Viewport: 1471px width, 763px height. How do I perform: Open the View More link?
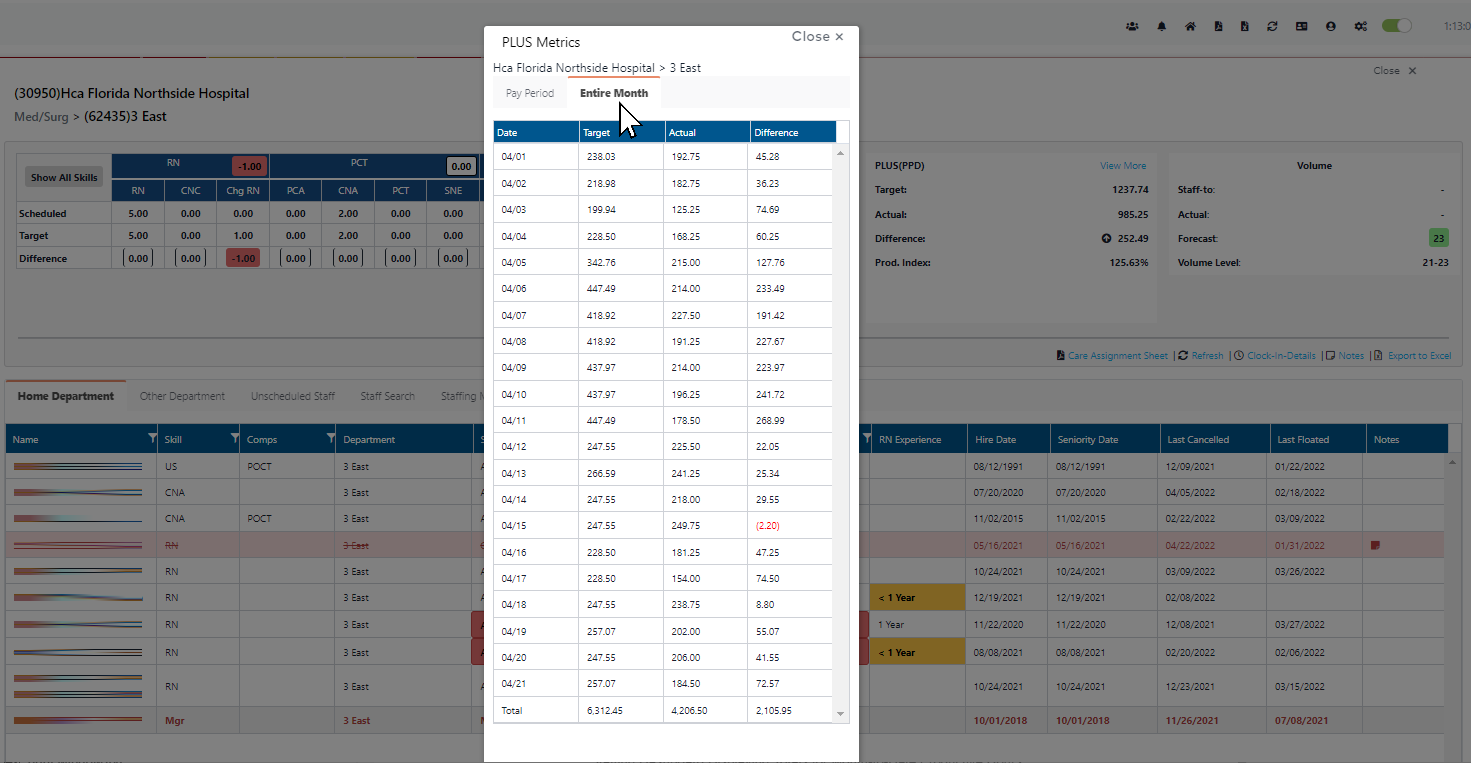click(1123, 166)
